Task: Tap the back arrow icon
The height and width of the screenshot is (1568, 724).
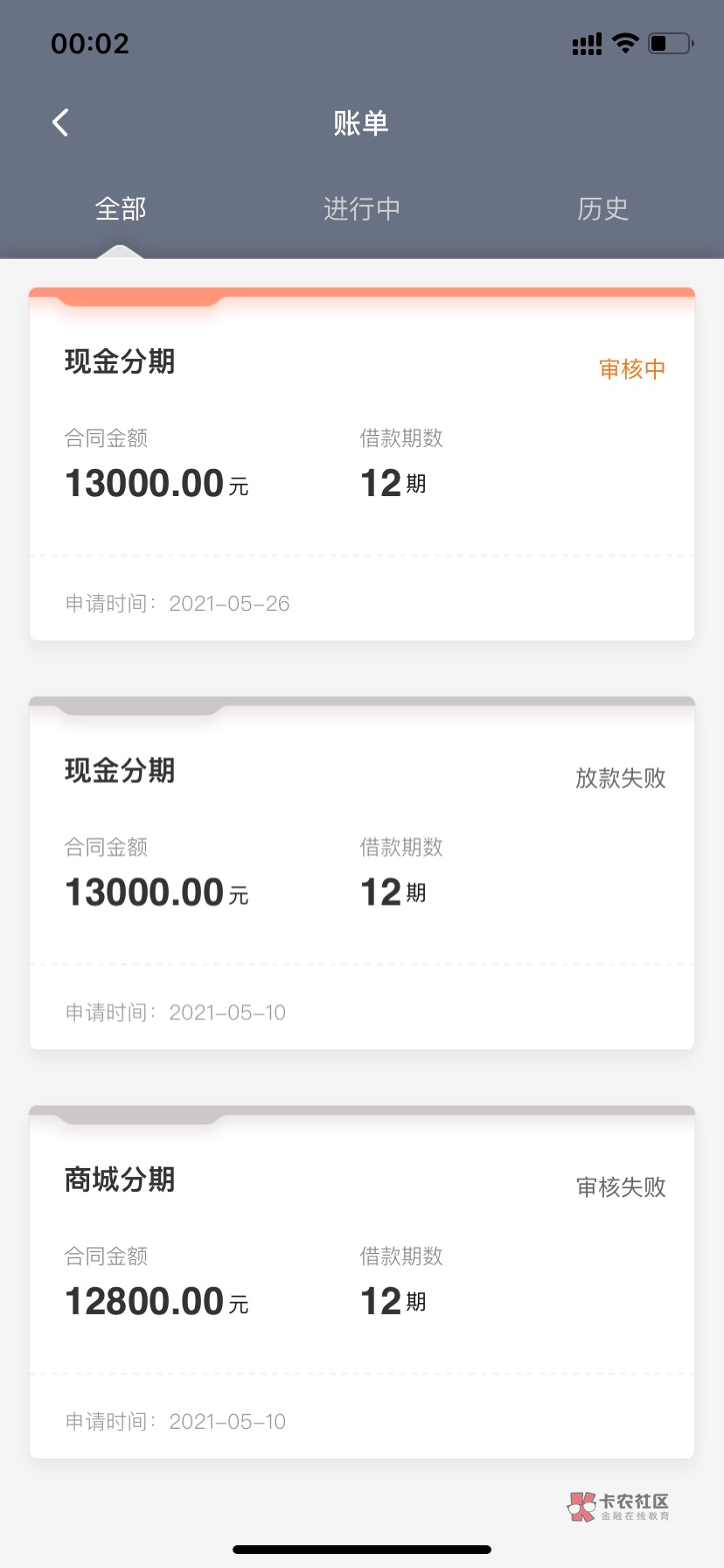Action: [x=60, y=122]
